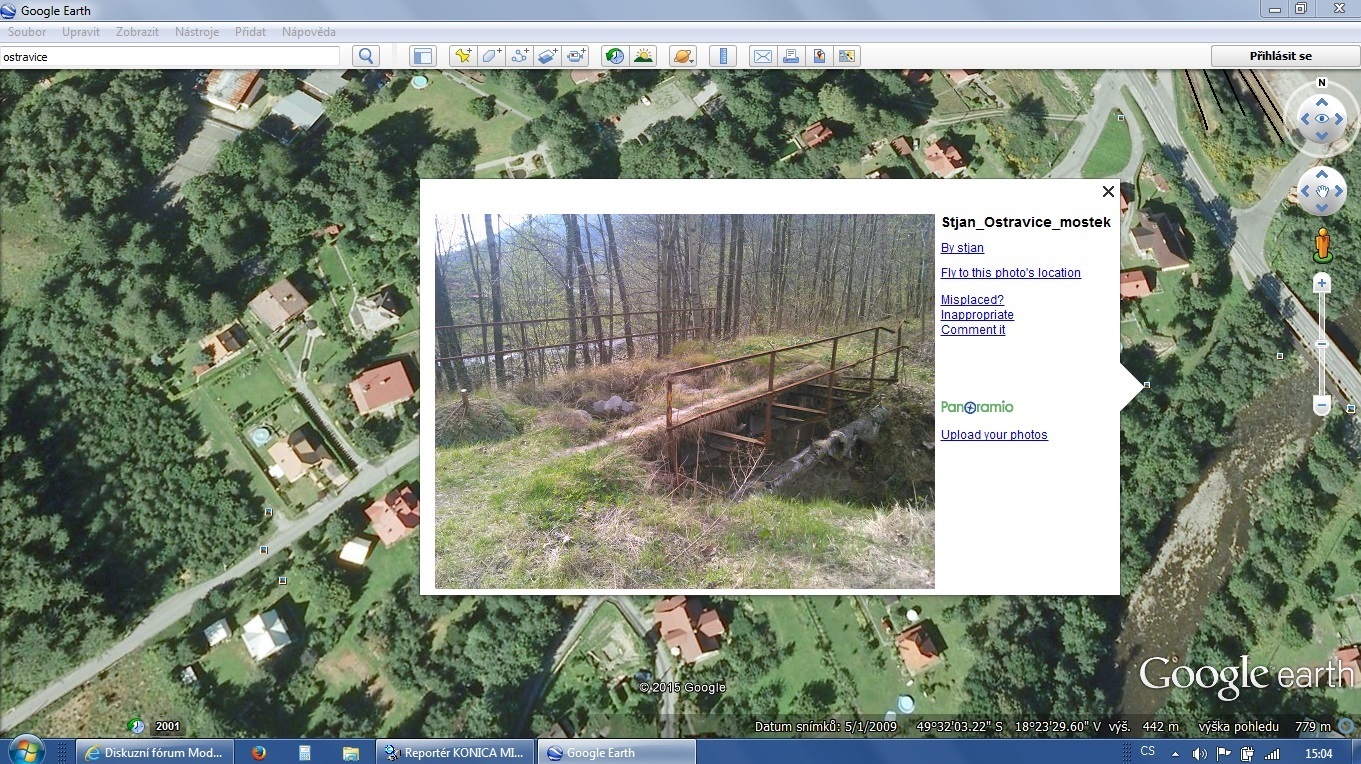Click the 'Stjan_Ostravice_mostek' photo title
The image size is (1361, 764).
coord(1026,222)
